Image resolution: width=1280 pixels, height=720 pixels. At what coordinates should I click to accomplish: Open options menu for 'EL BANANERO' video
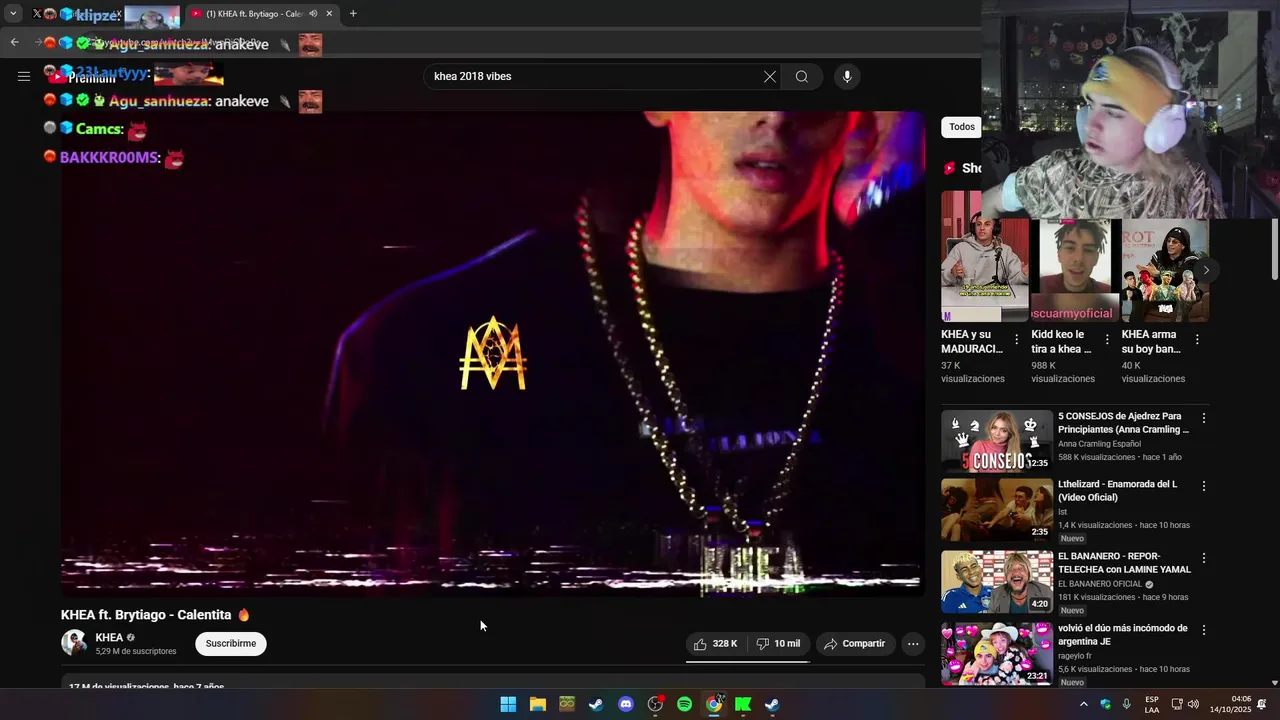[x=1204, y=558]
